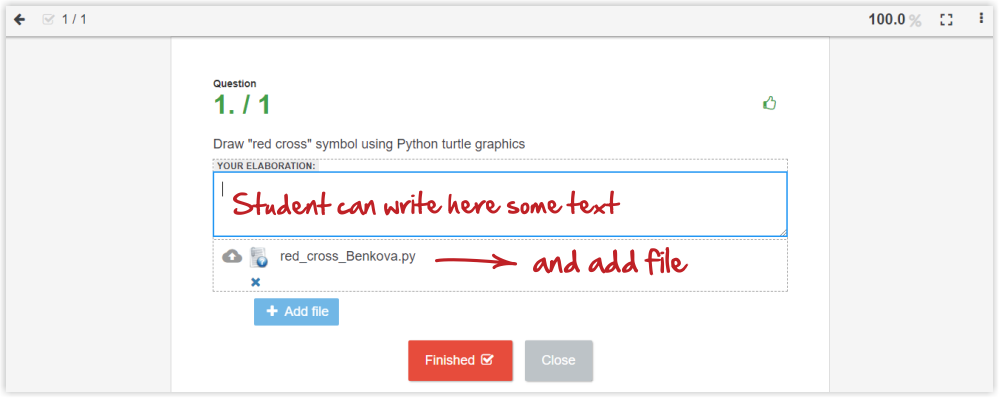Click the checklist icon beside 1 / 1

(x=48, y=20)
